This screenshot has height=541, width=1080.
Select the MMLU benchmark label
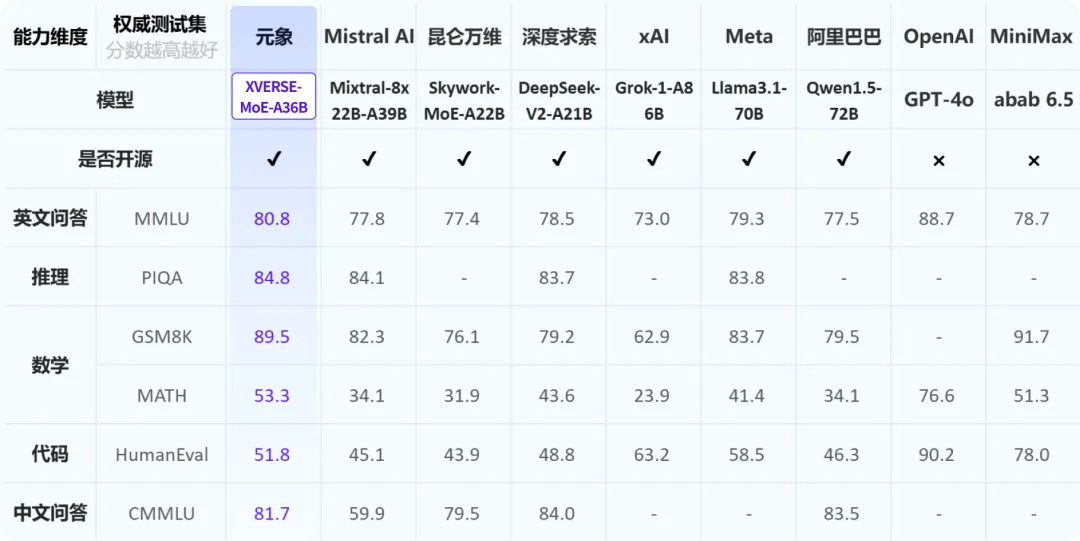click(x=161, y=219)
